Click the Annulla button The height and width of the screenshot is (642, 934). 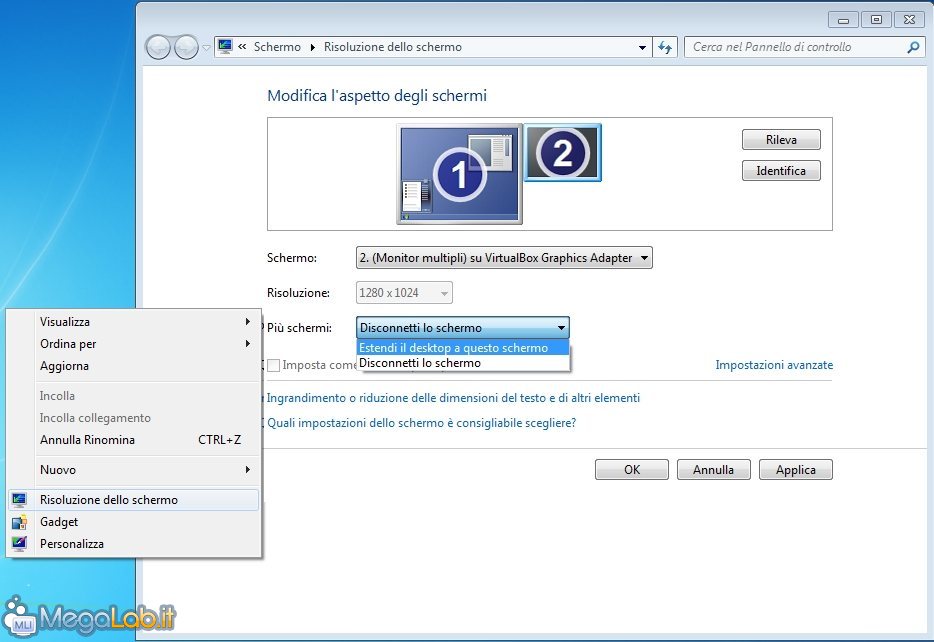714,470
